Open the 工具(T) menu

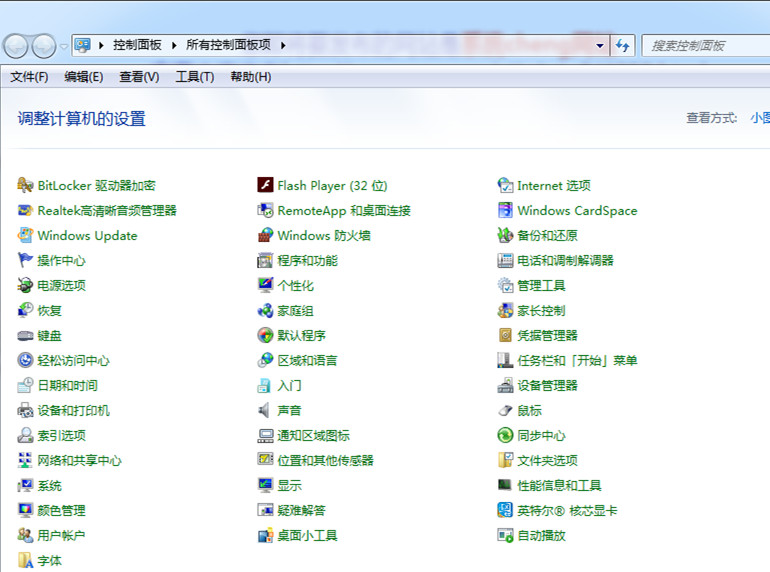pyautogui.click(x=195, y=77)
